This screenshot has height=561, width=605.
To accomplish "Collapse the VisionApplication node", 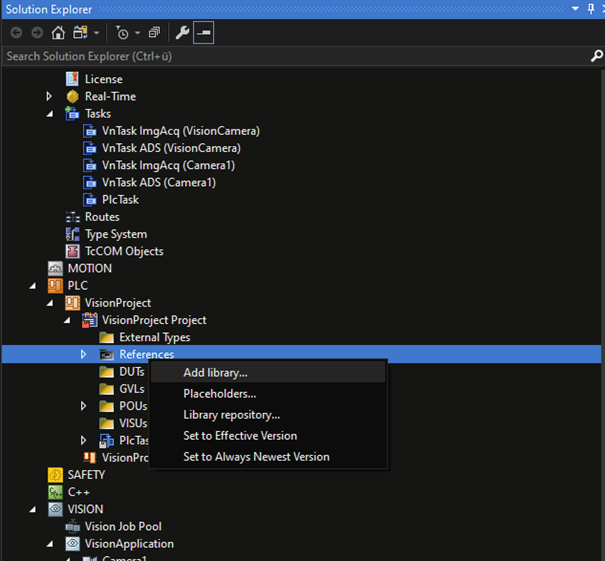I will tap(50, 544).
